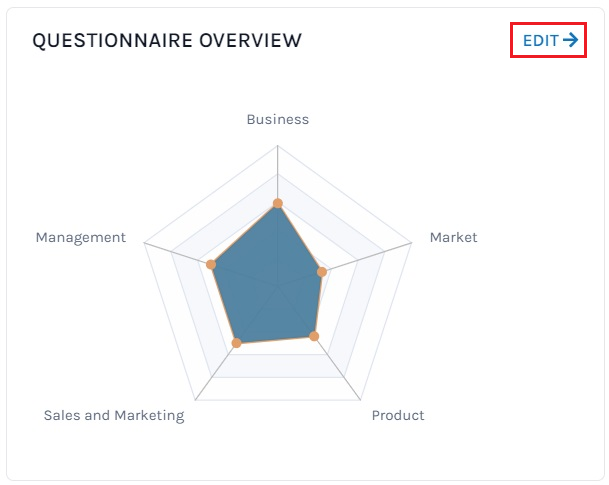Click the outer vertex of Market axis

coord(411,243)
